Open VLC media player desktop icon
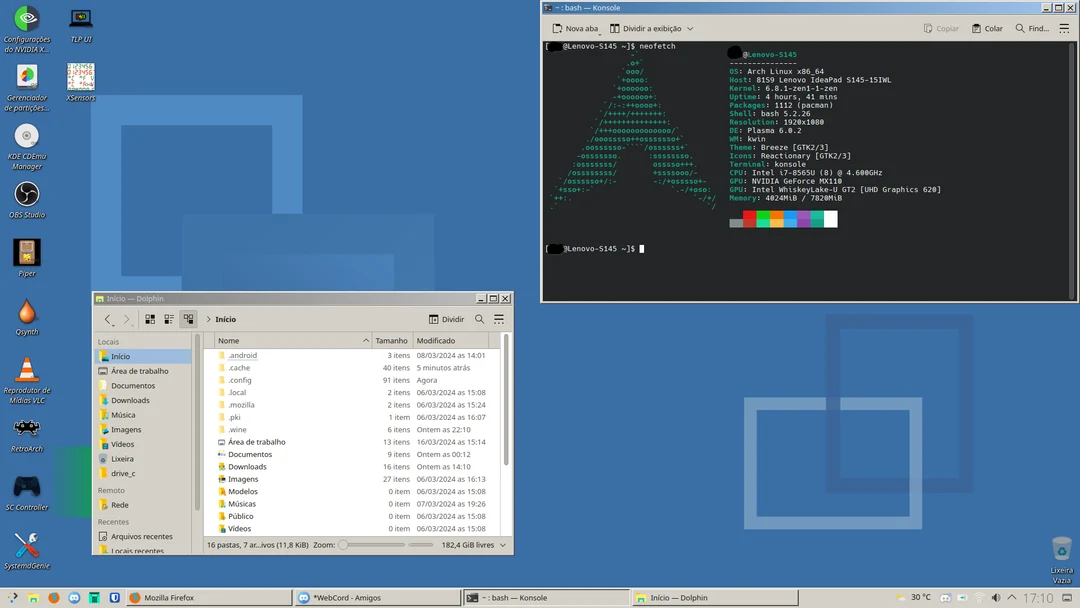Screen dimensions: 1080x608 click(x=26, y=369)
